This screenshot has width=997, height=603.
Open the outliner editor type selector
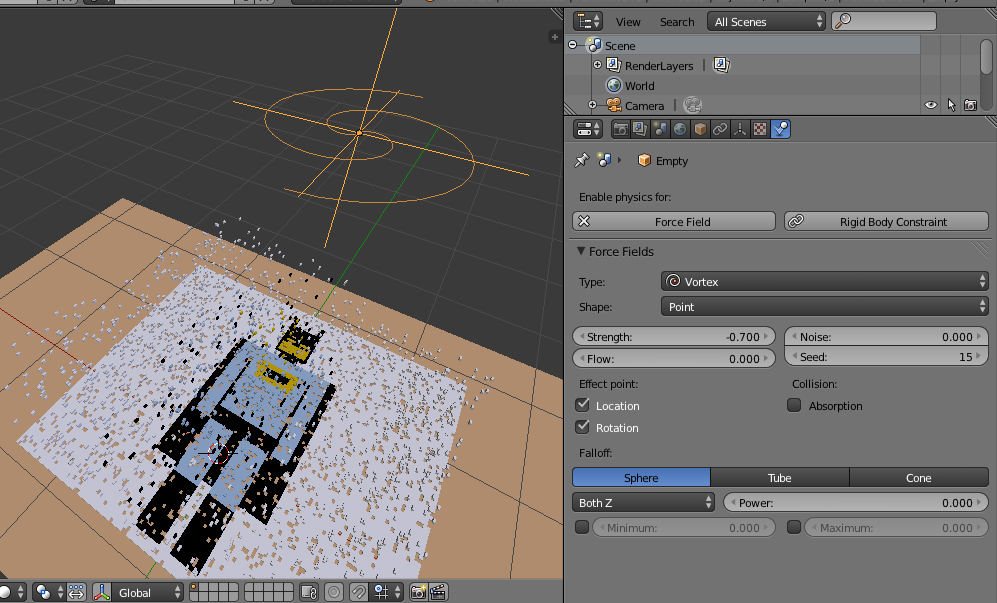click(x=588, y=22)
